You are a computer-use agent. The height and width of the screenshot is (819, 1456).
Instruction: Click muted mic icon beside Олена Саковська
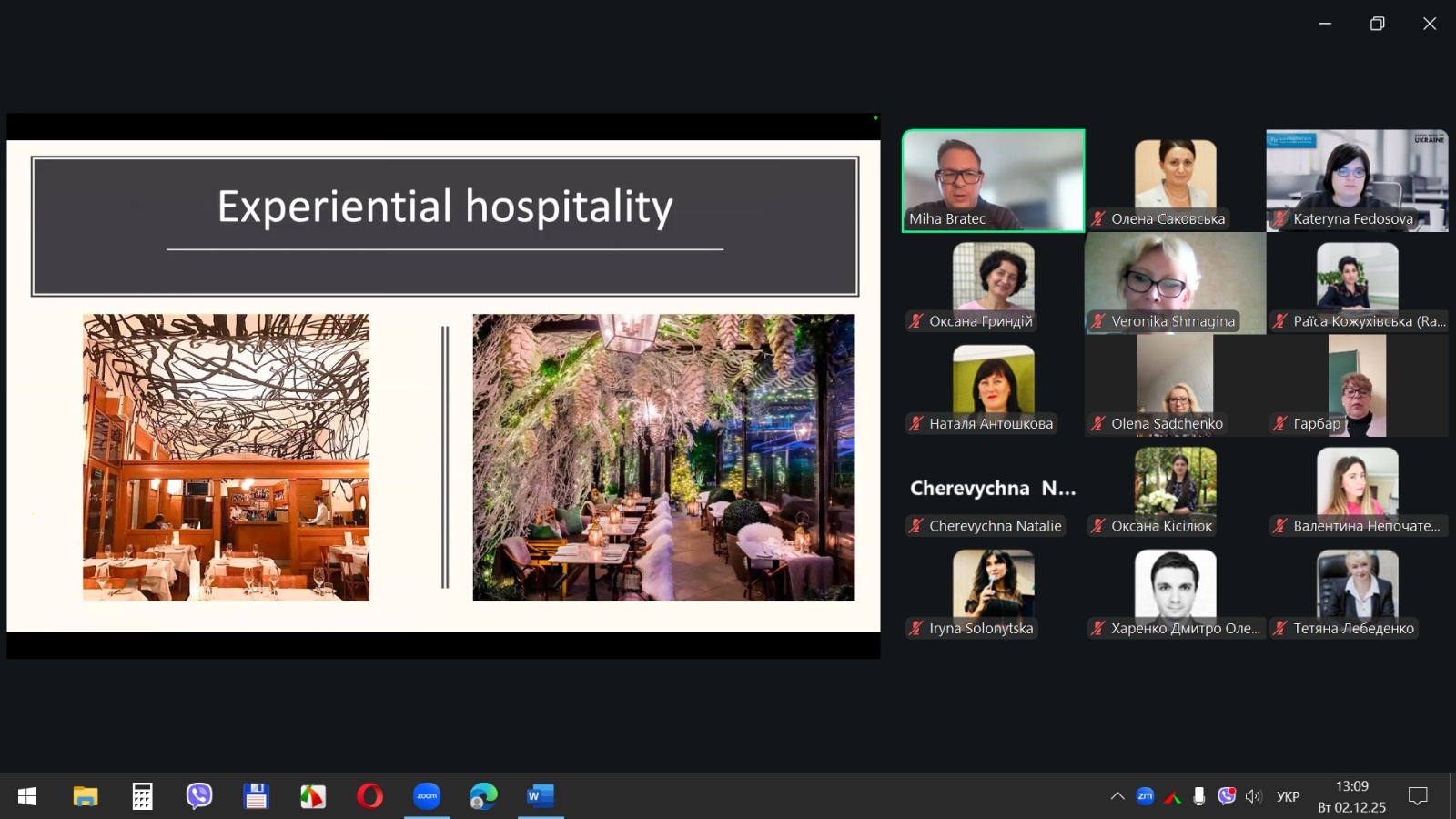[x=1098, y=218]
